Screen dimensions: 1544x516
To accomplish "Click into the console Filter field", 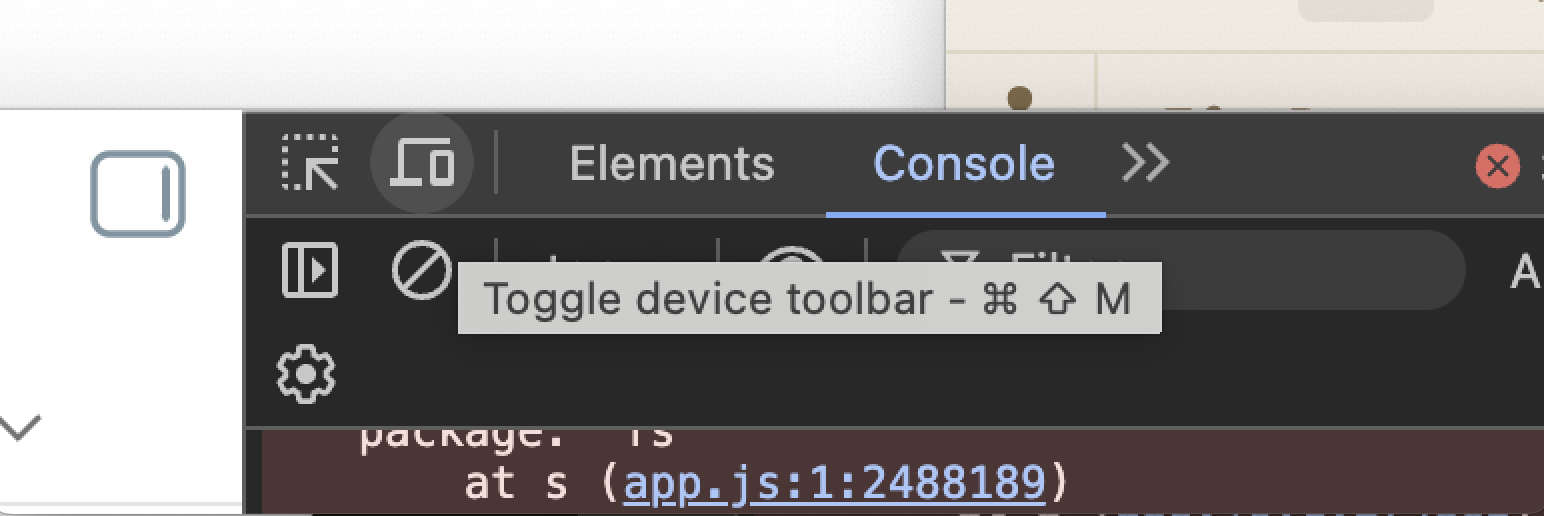I will pos(1180,269).
